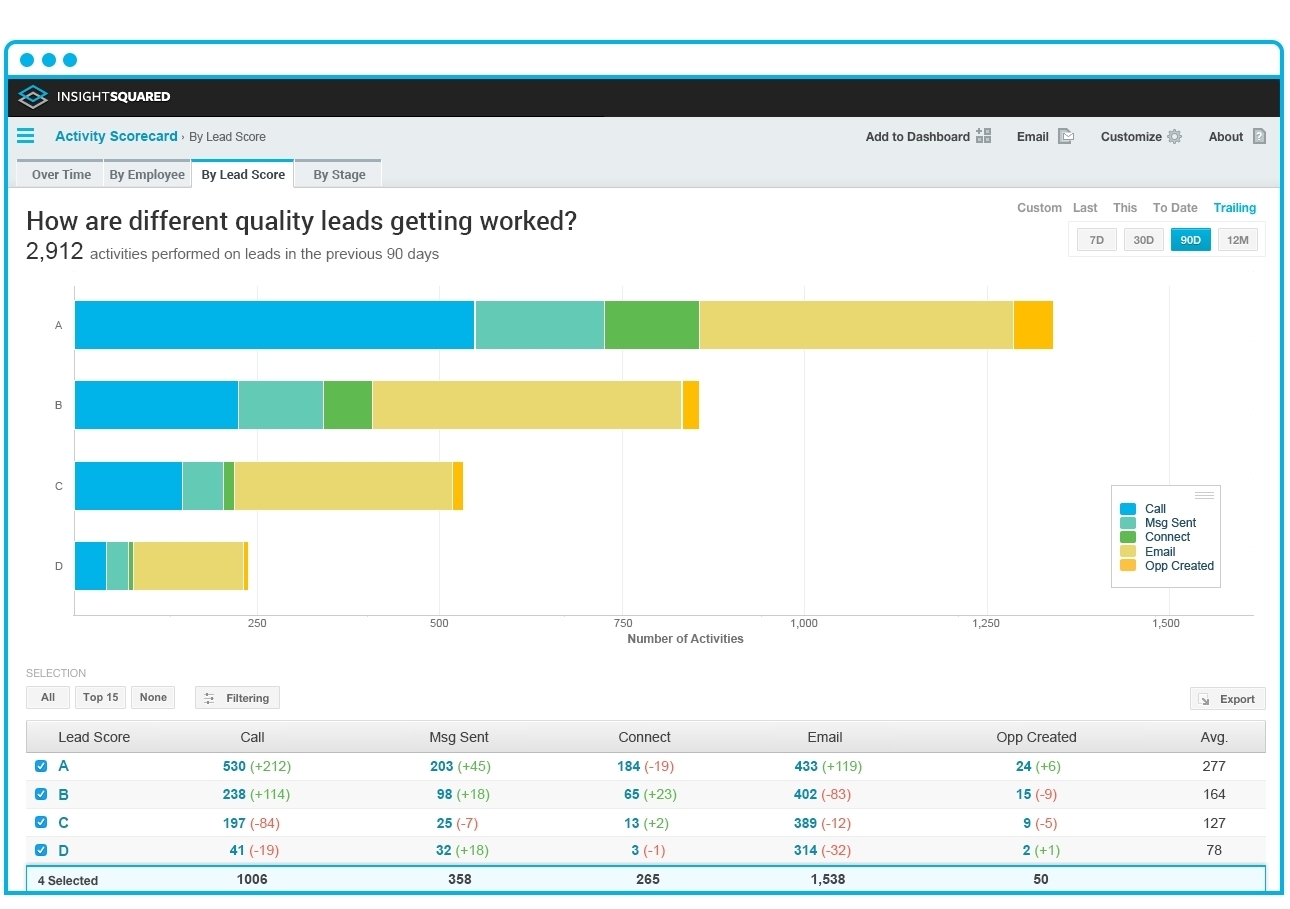Sort by the Email column header

coord(825,737)
